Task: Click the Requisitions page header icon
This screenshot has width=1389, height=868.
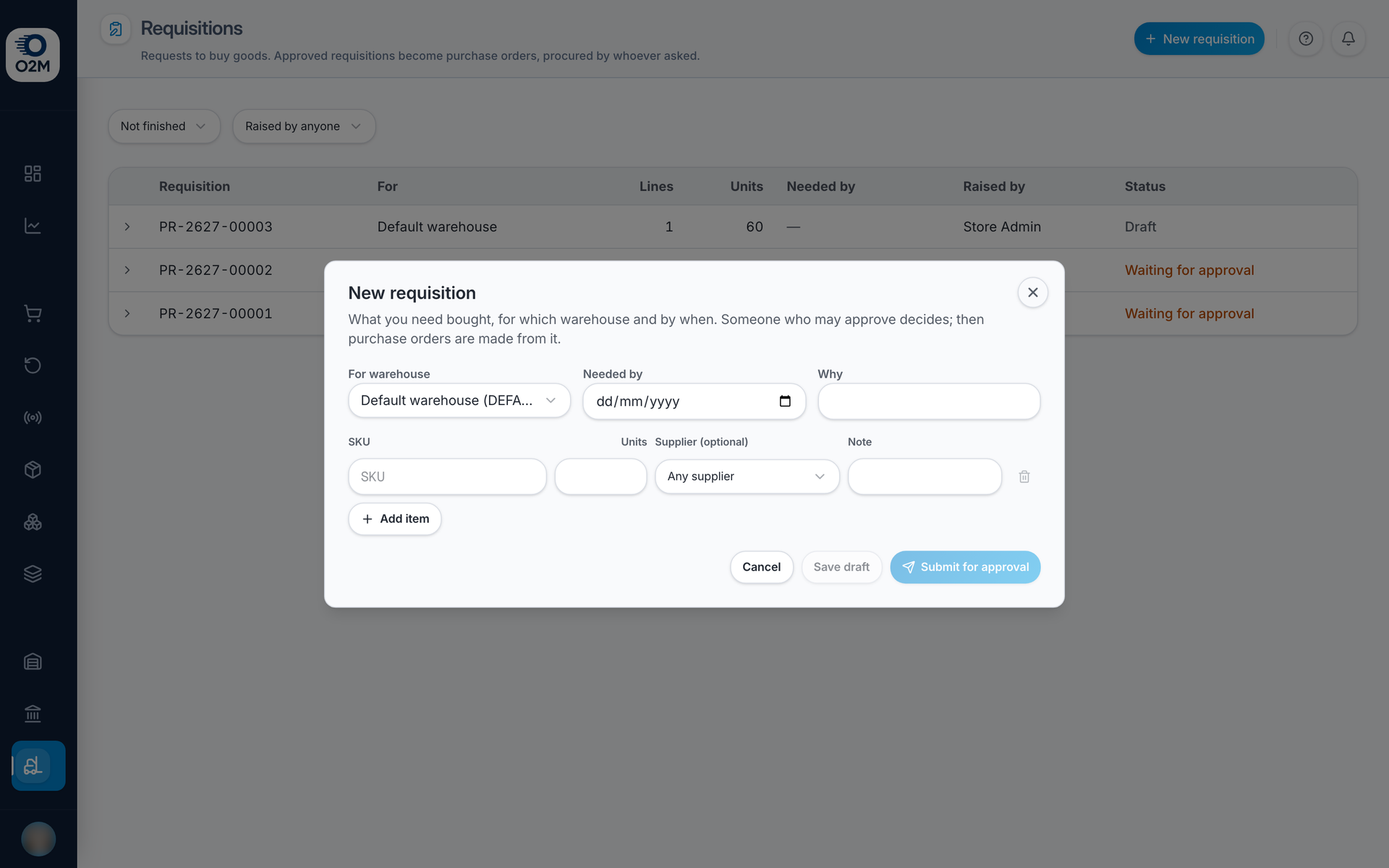Action: coord(116,29)
